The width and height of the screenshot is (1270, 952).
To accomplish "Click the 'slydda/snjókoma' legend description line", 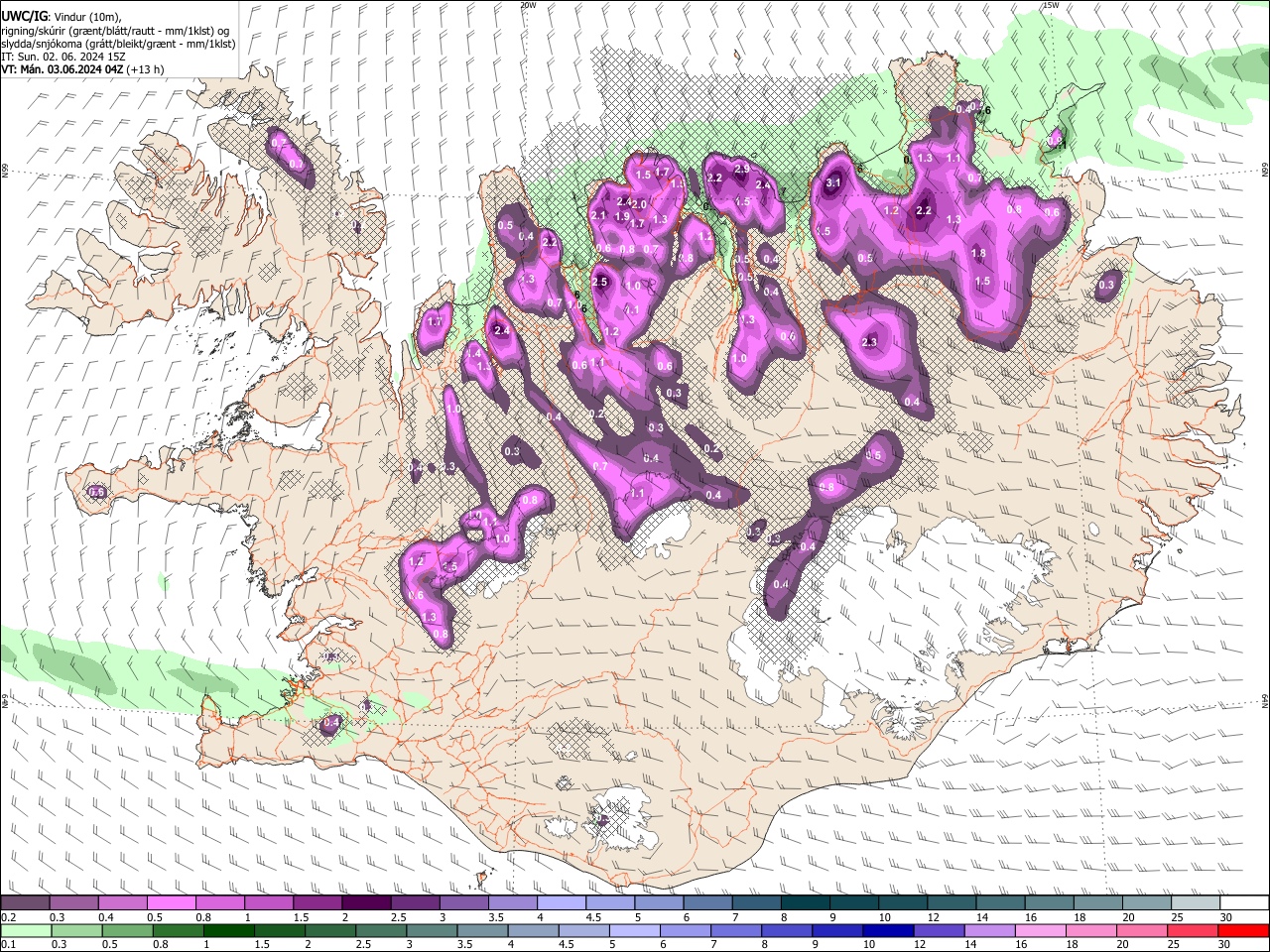I will pyautogui.click(x=118, y=44).
